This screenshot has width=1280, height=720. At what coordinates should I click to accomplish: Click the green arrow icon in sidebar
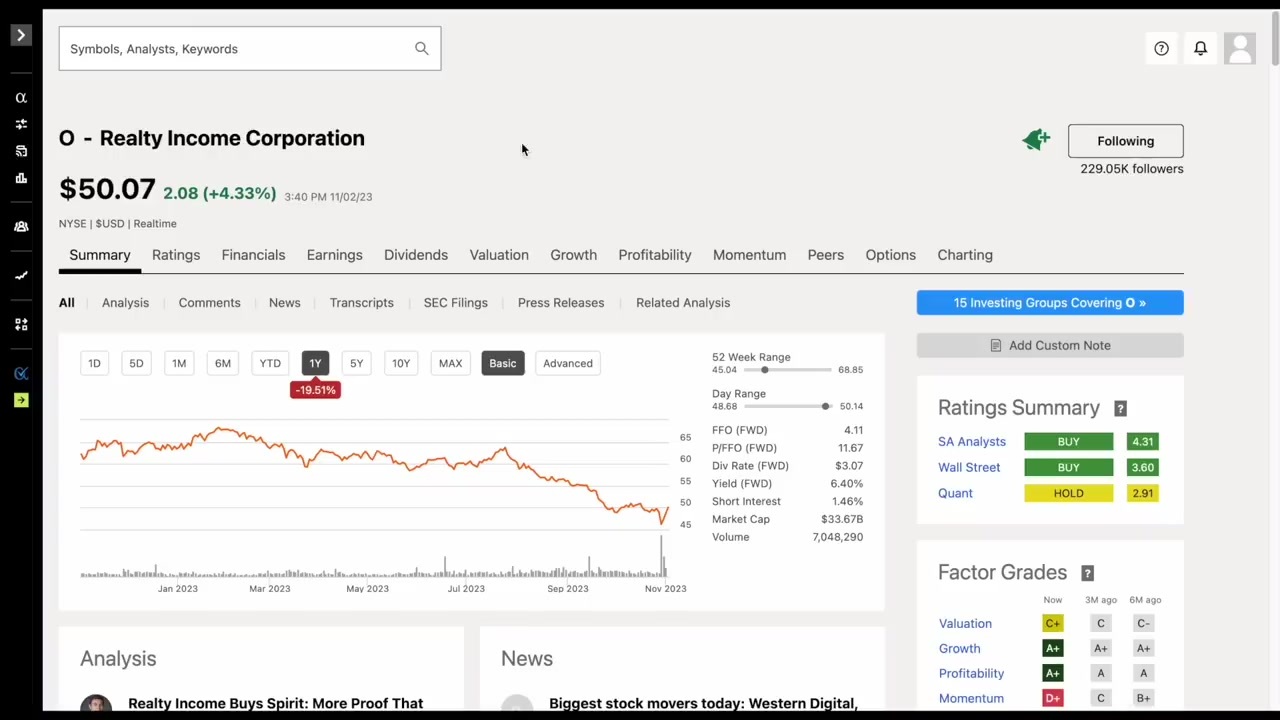[x=21, y=400]
